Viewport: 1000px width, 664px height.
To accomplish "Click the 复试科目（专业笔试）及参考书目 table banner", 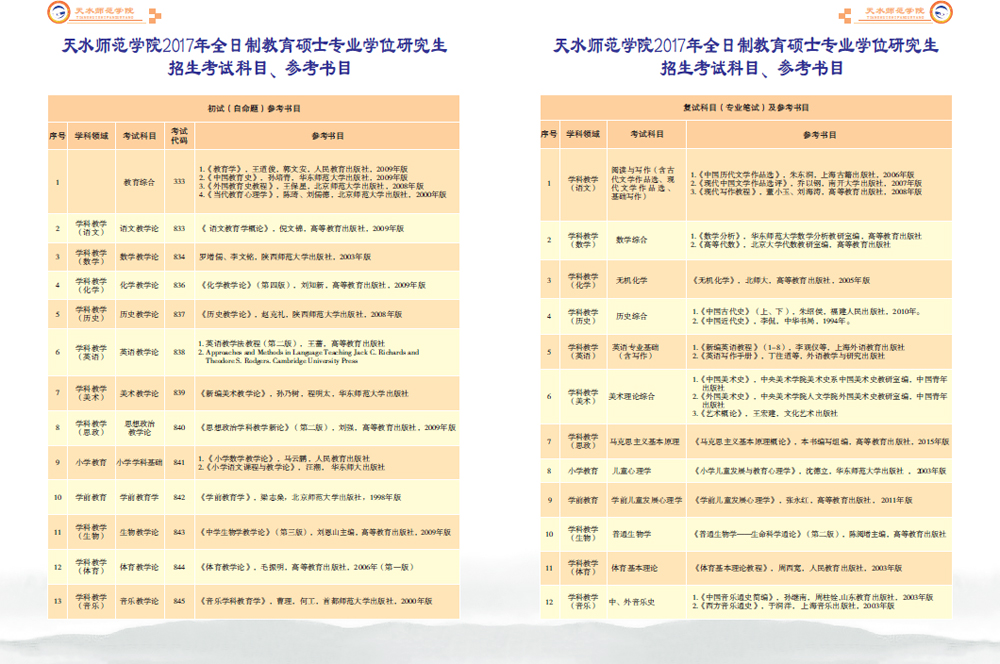I will (x=746, y=107).
